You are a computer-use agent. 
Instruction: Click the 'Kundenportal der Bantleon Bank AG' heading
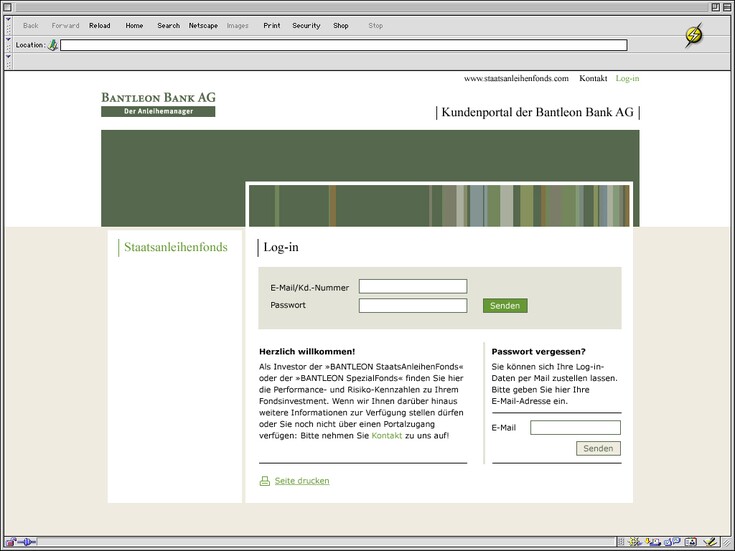[x=538, y=112]
